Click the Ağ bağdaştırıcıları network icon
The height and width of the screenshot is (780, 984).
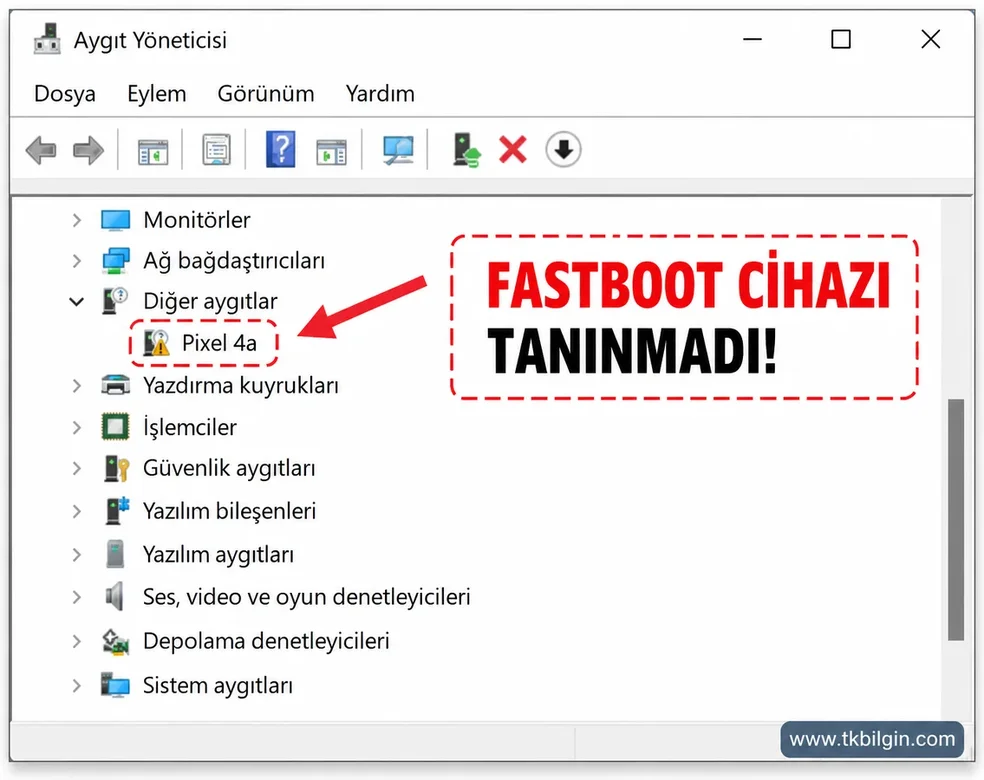point(115,260)
